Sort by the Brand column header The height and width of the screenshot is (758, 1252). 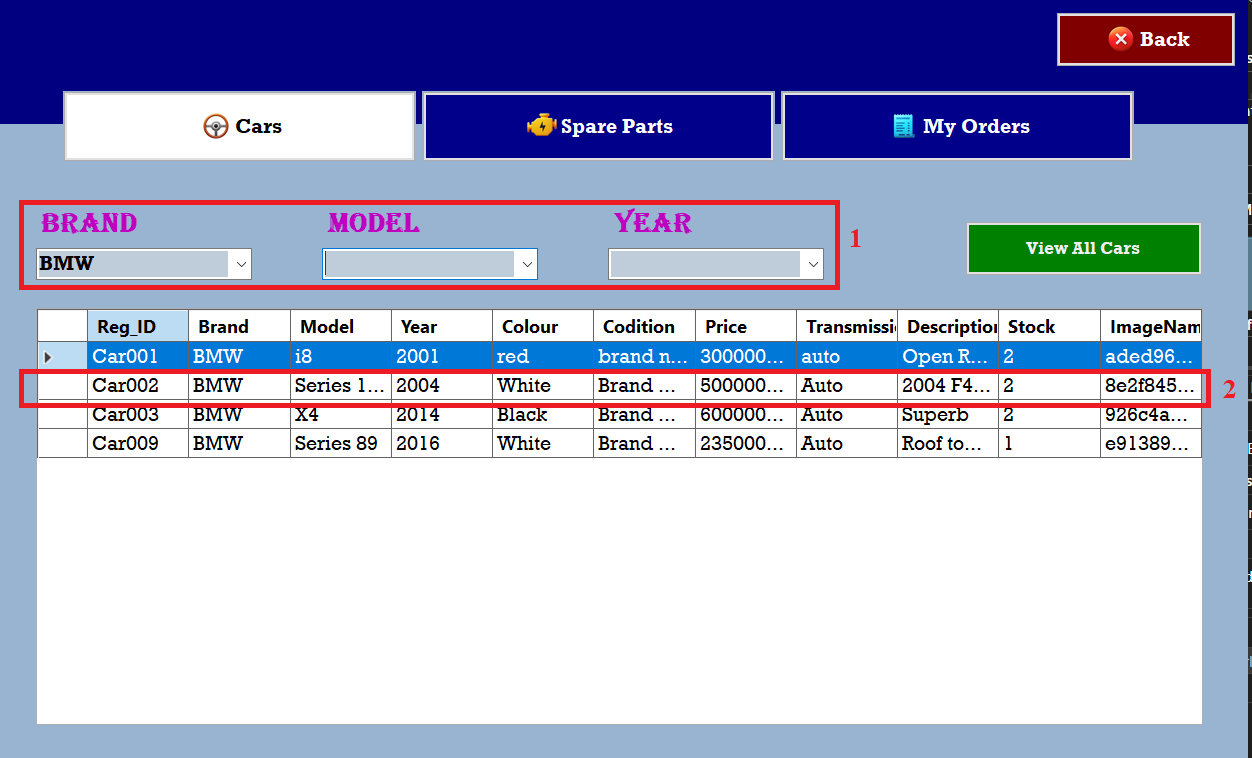pos(240,326)
